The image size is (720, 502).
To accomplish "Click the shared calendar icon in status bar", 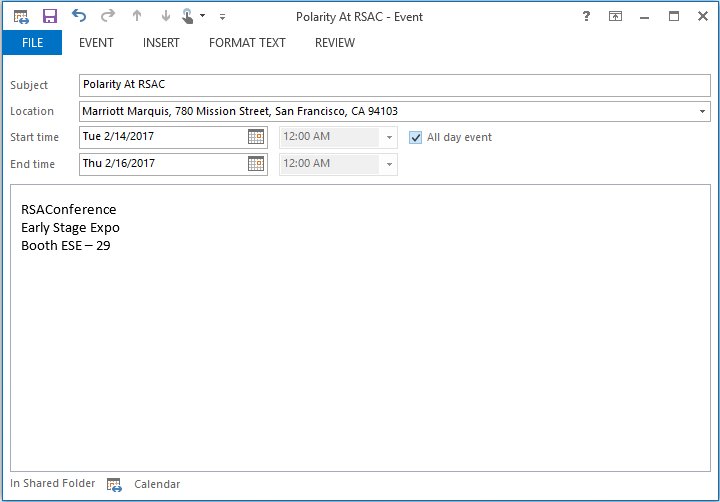I will coord(114,484).
